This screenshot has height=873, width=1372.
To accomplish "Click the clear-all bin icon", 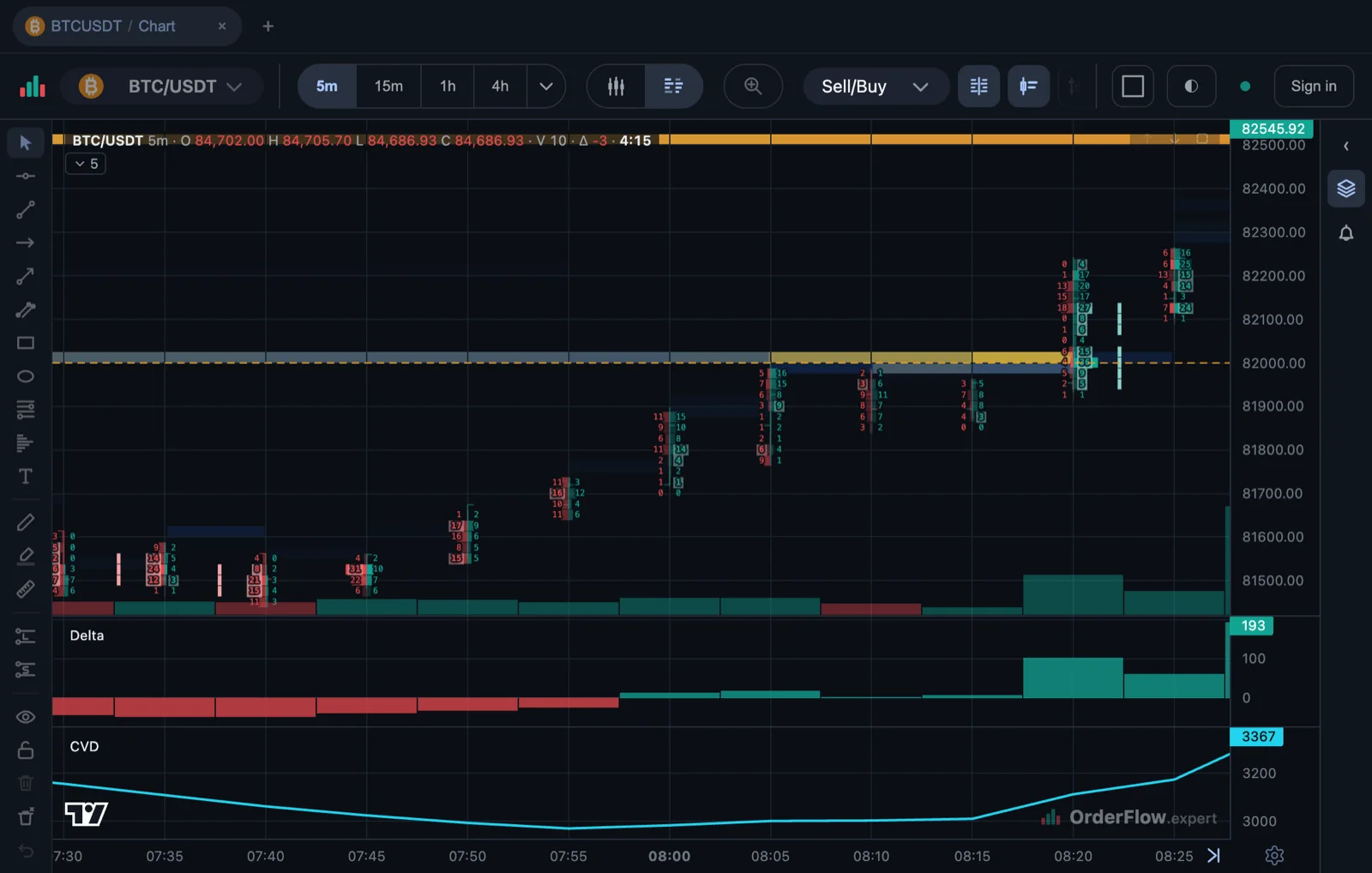I will tap(26, 816).
